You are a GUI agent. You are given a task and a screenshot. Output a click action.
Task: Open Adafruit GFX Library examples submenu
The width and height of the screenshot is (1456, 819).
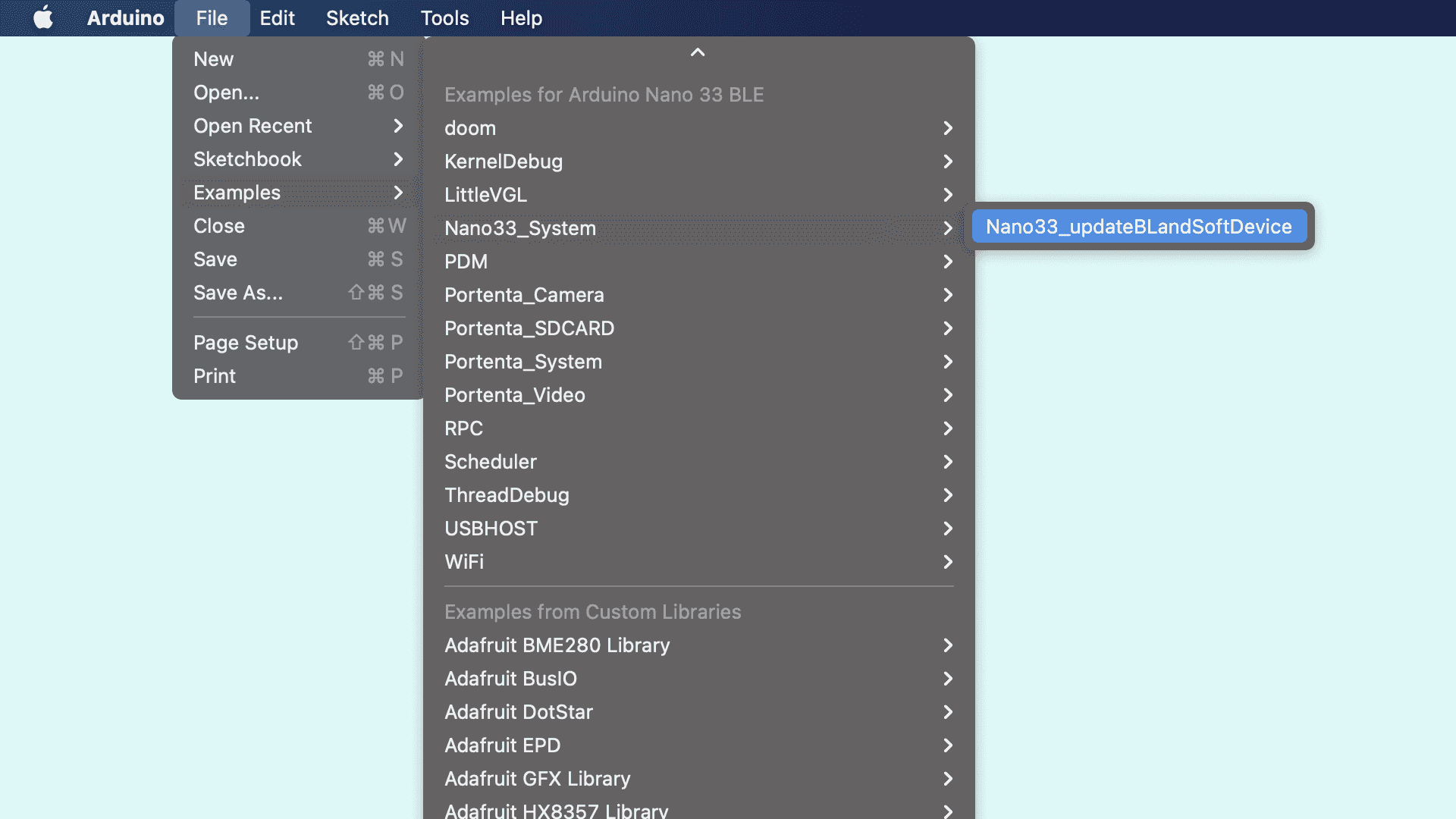[698, 779]
